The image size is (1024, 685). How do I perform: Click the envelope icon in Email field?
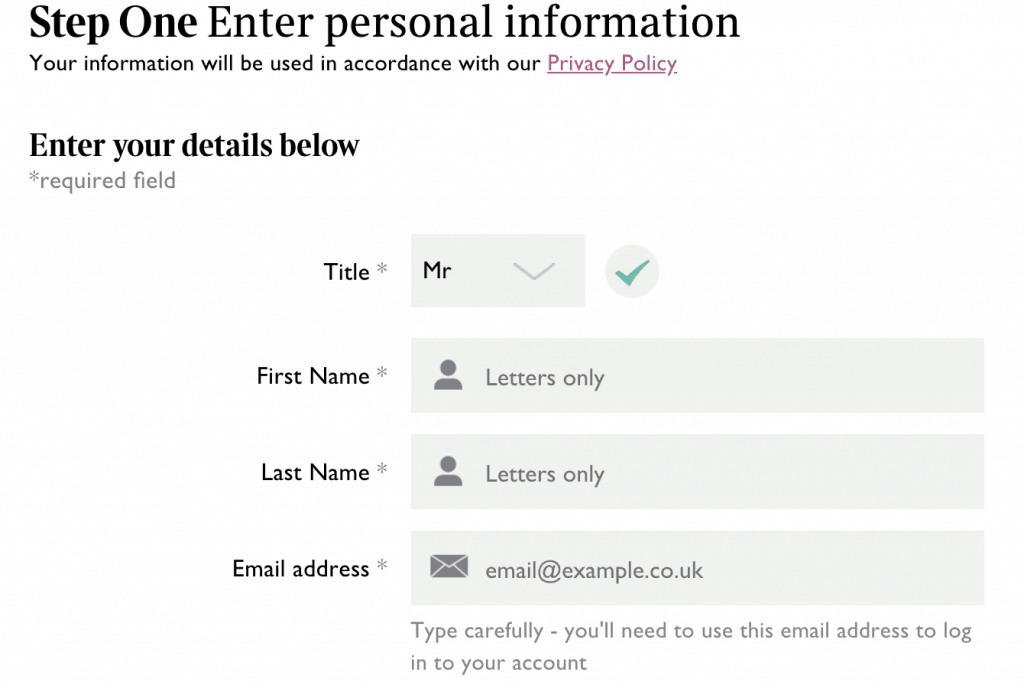pyautogui.click(x=449, y=568)
